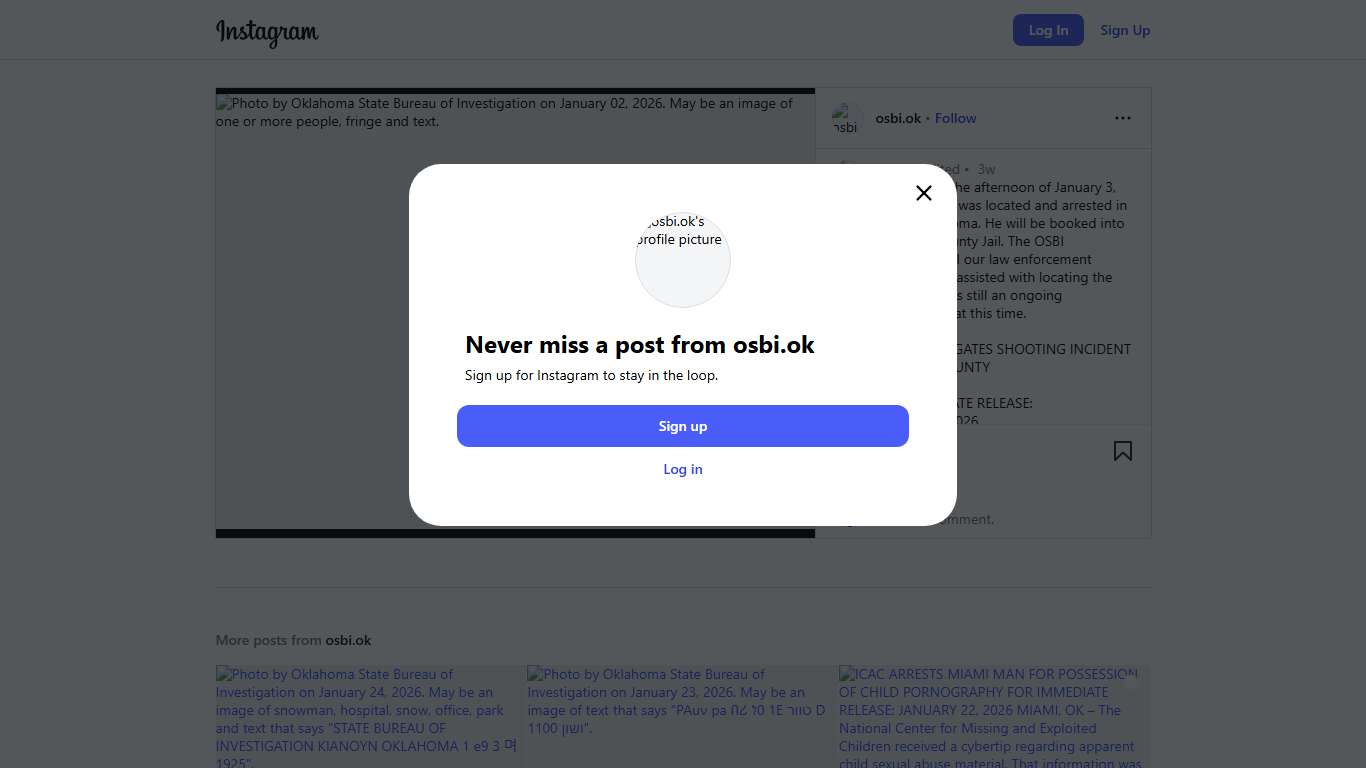This screenshot has height=768, width=1366.
Task: Save the post with the bookmark icon
Action: coord(1123,451)
